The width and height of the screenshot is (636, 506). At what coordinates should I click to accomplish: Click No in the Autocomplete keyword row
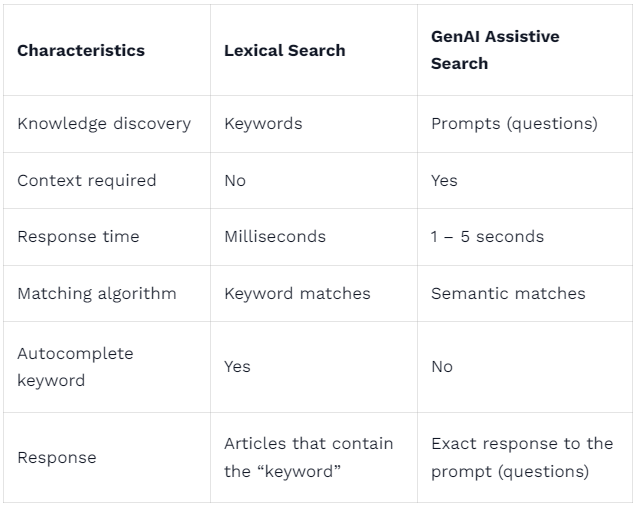(x=442, y=367)
